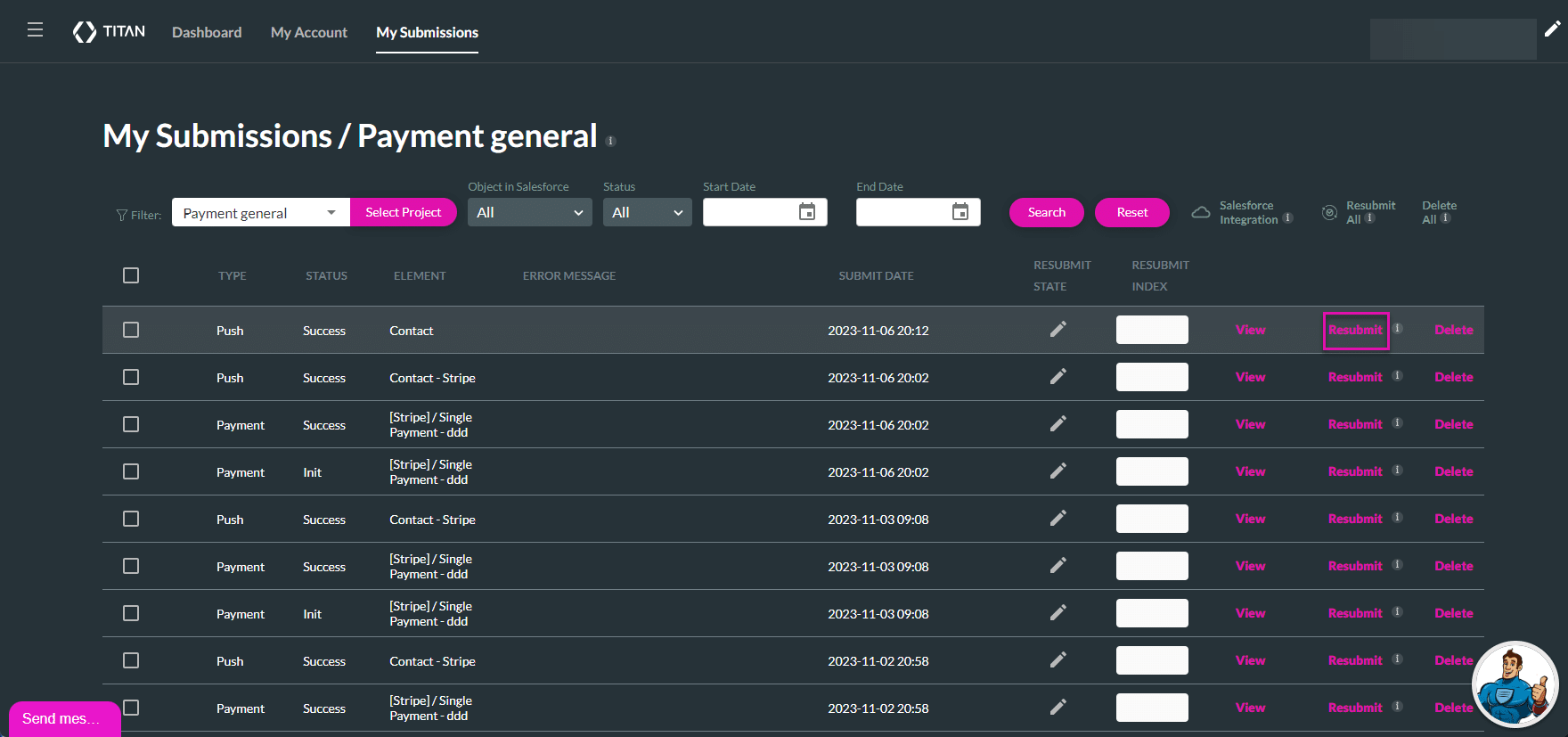
Task: Click the Resubmit All icon
Action: pos(1329,212)
